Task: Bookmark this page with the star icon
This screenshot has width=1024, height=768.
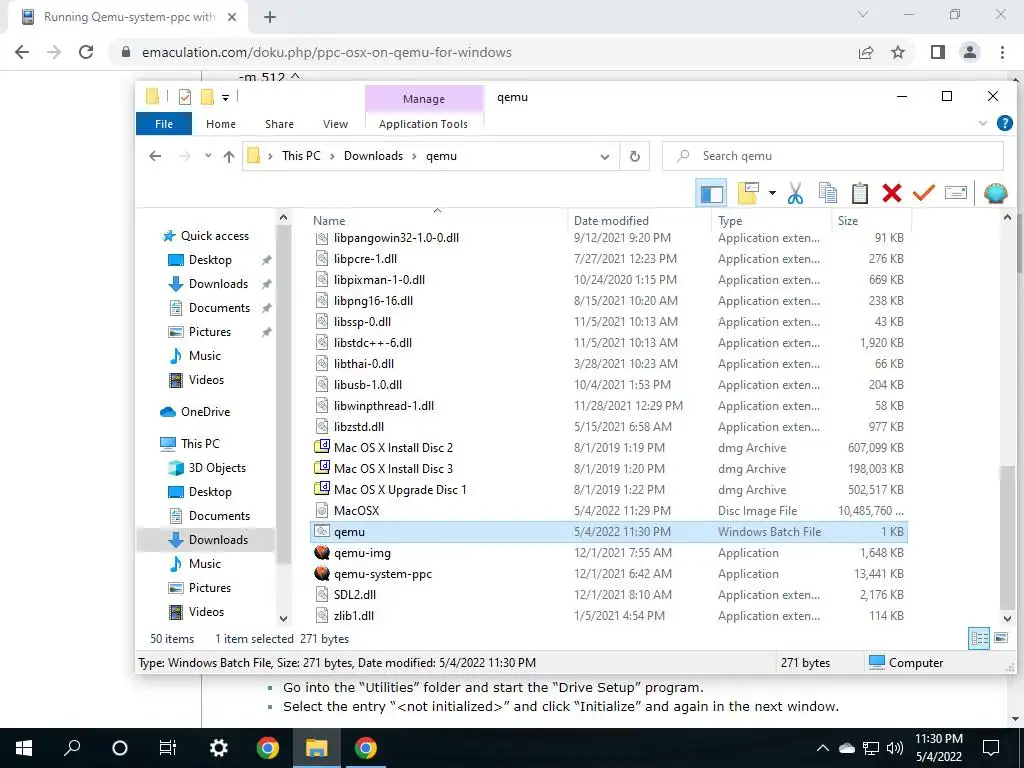Action: (898, 52)
